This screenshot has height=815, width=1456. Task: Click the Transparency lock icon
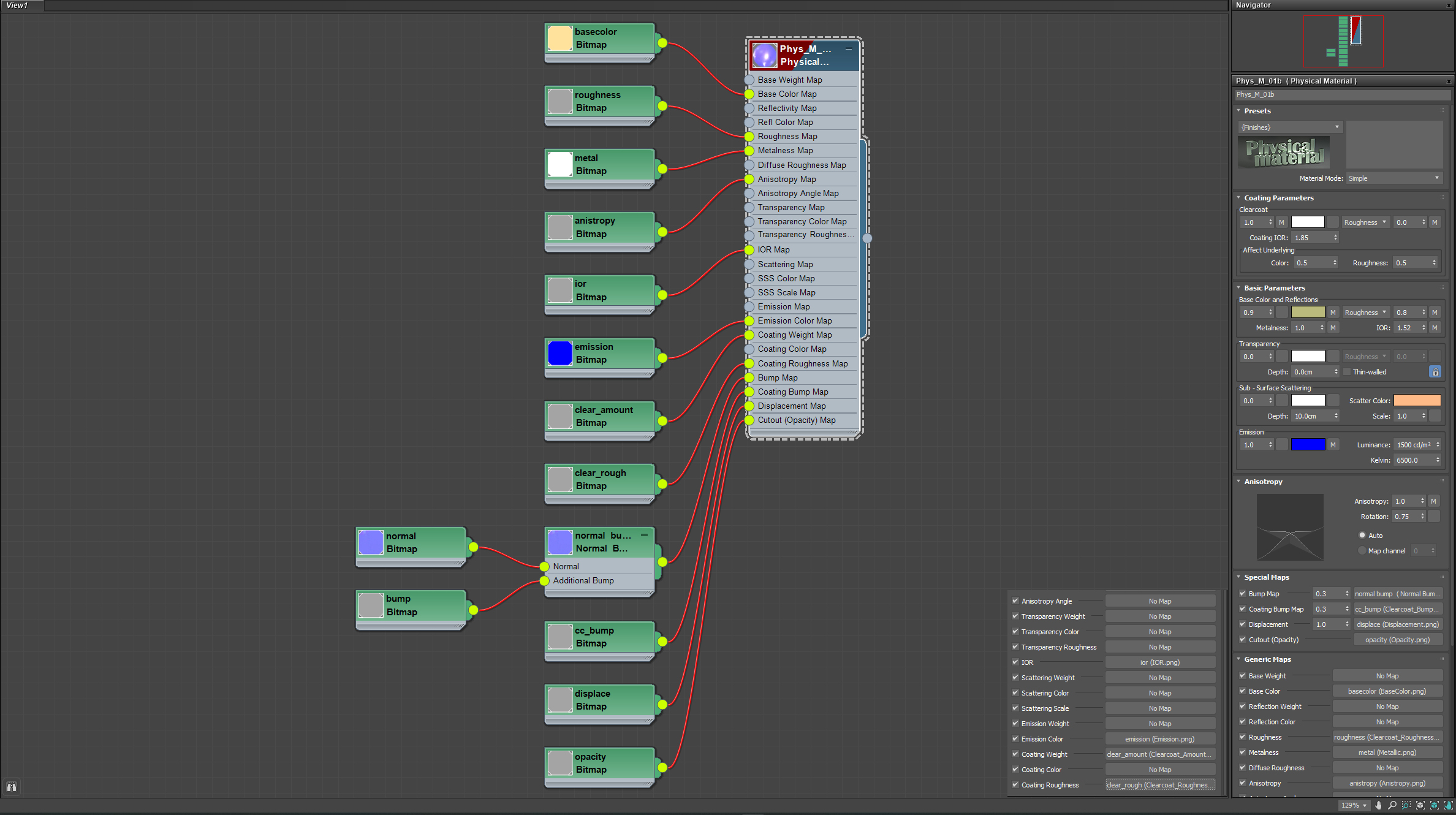click(1435, 372)
